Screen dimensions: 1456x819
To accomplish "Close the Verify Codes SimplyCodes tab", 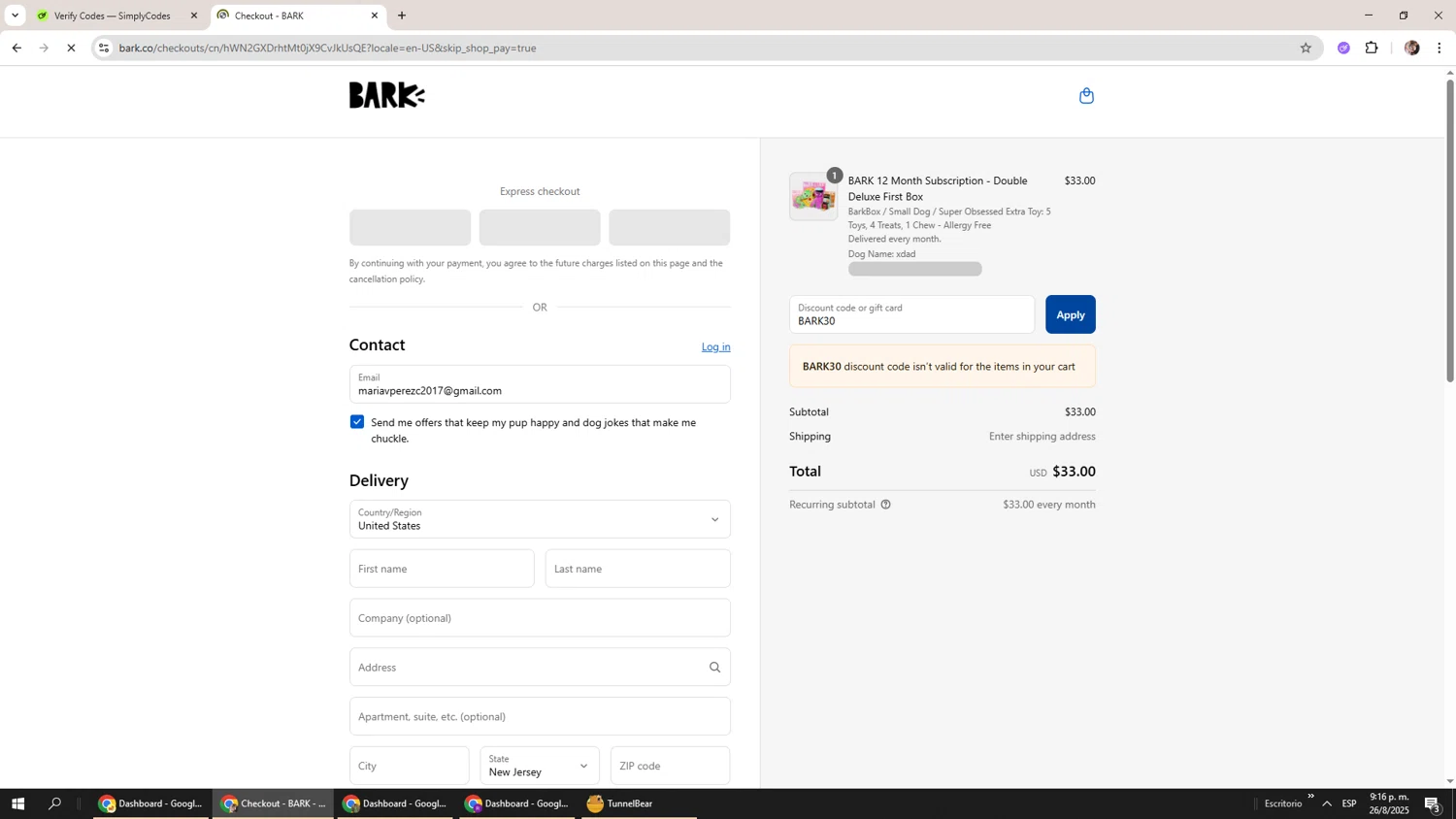I will [x=194, y=16].
